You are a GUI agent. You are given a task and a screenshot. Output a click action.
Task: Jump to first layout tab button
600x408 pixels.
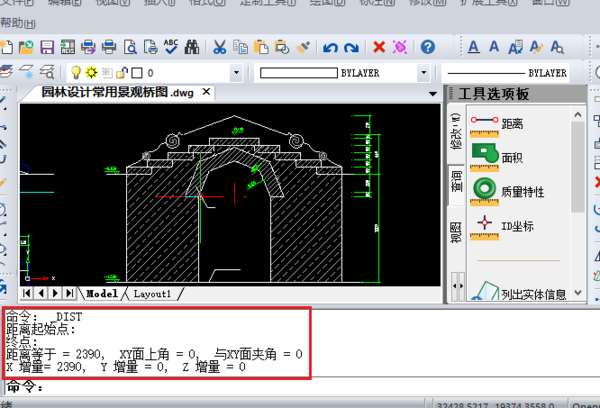27,293
